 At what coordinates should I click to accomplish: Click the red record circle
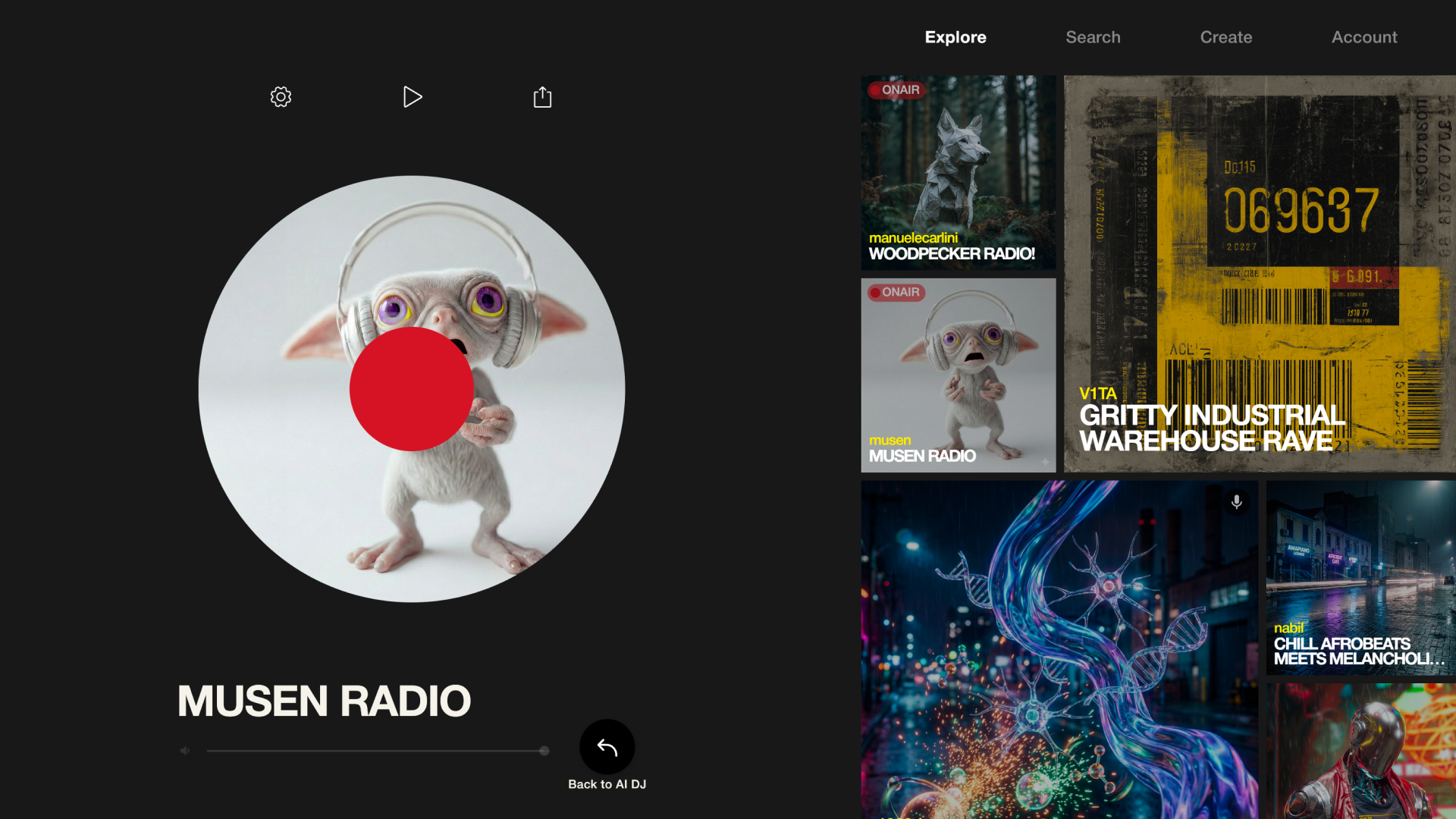coord(412,389)
